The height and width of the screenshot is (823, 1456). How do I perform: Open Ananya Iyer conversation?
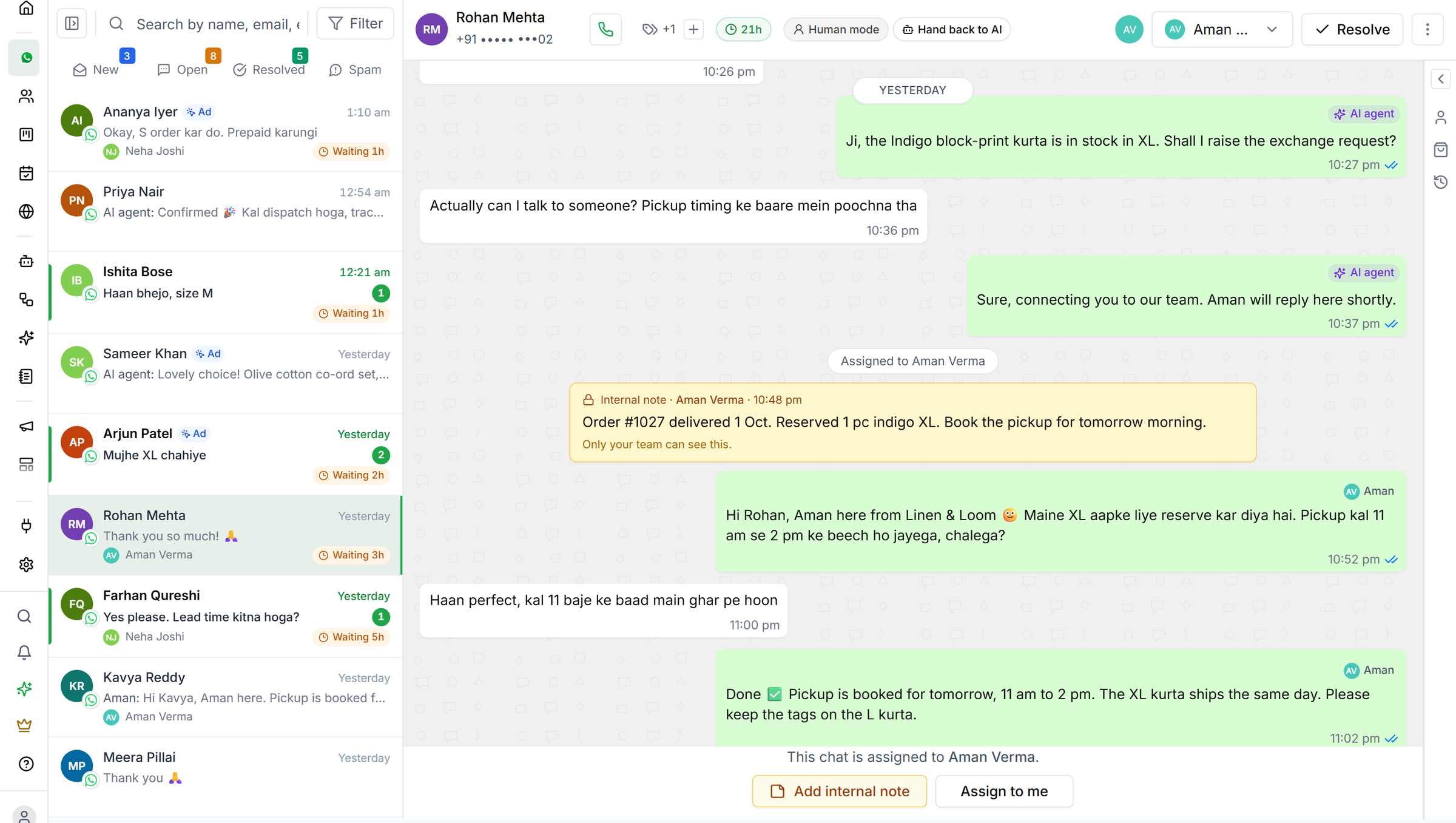click(226, 132)
